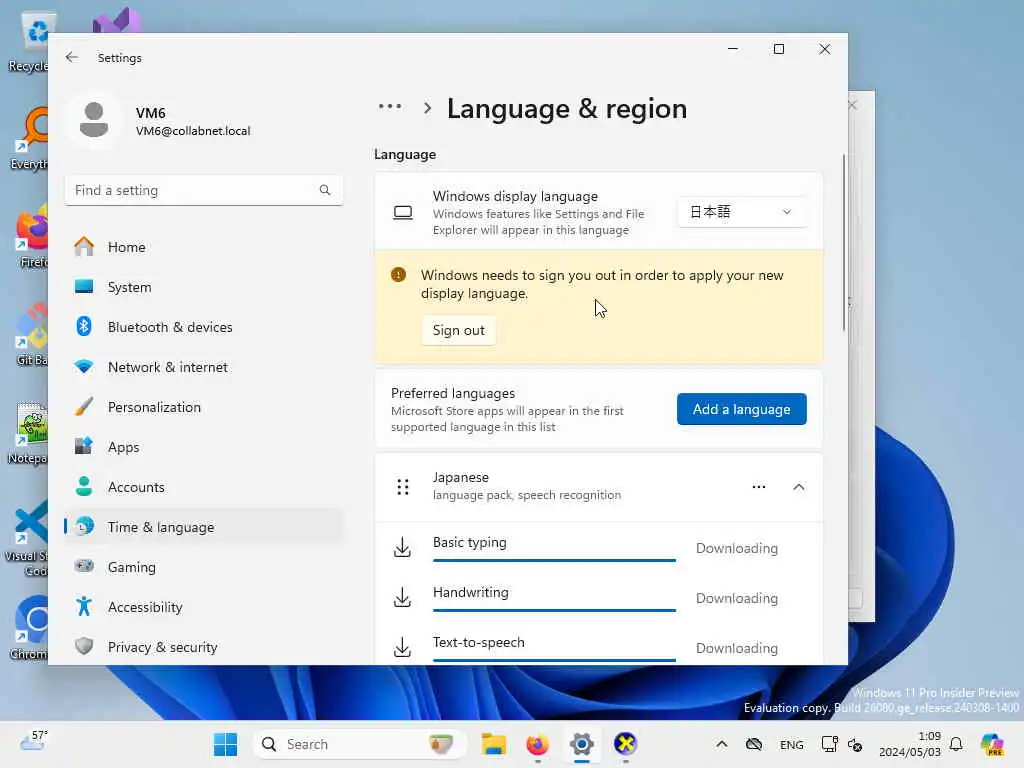Click the settings page vertical scrollbar
This screenshot has width=1024, height=768.
click(844, 242)
